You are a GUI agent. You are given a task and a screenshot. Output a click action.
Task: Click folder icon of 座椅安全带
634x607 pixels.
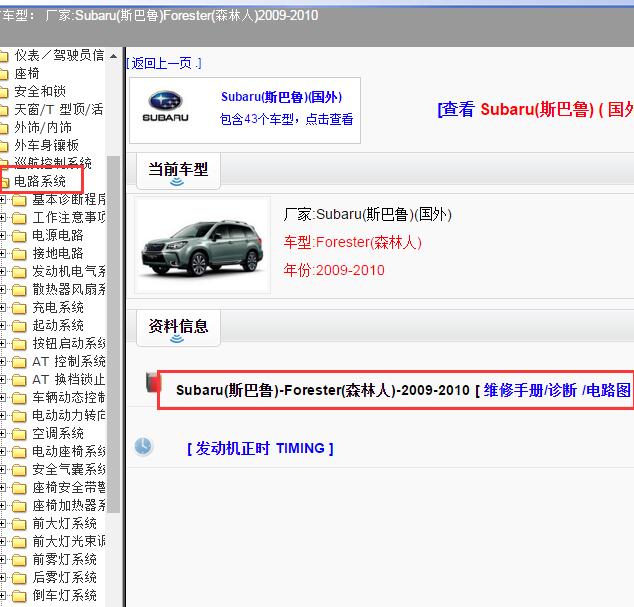coord(19,488)
